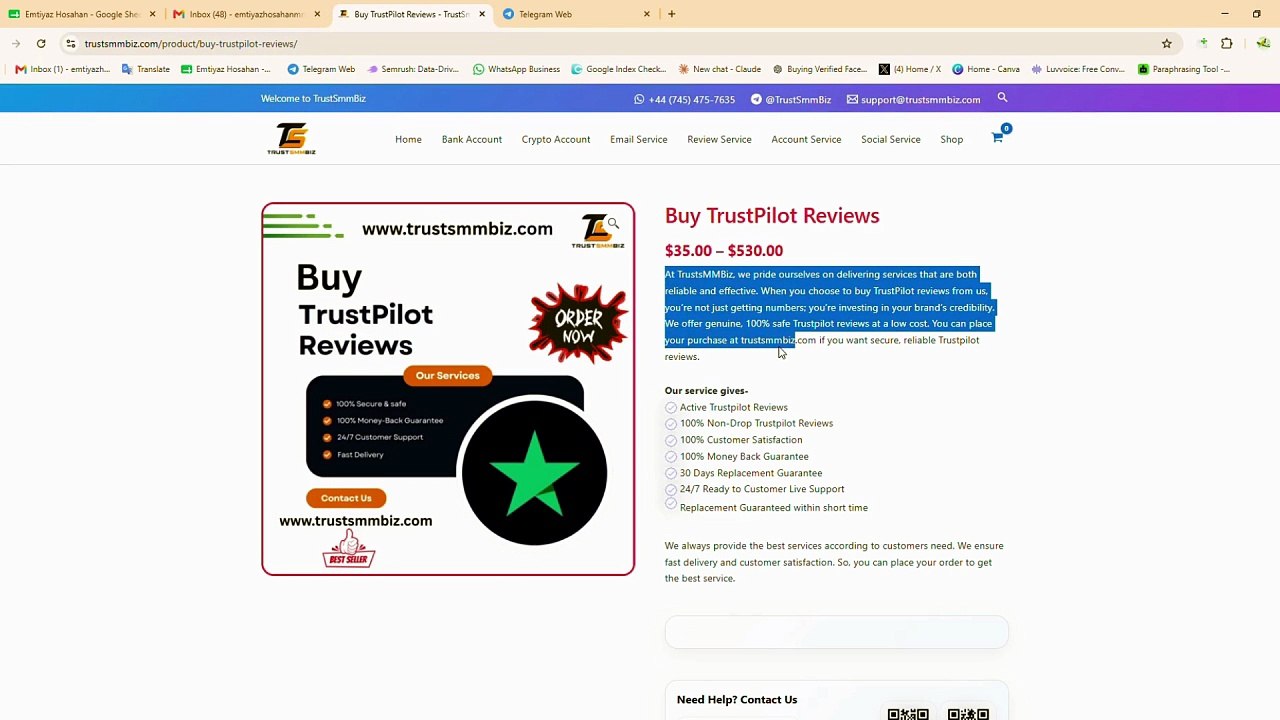
Task: Click 'Active Trustpilot Reviews' list item
Action: point(734,407)
